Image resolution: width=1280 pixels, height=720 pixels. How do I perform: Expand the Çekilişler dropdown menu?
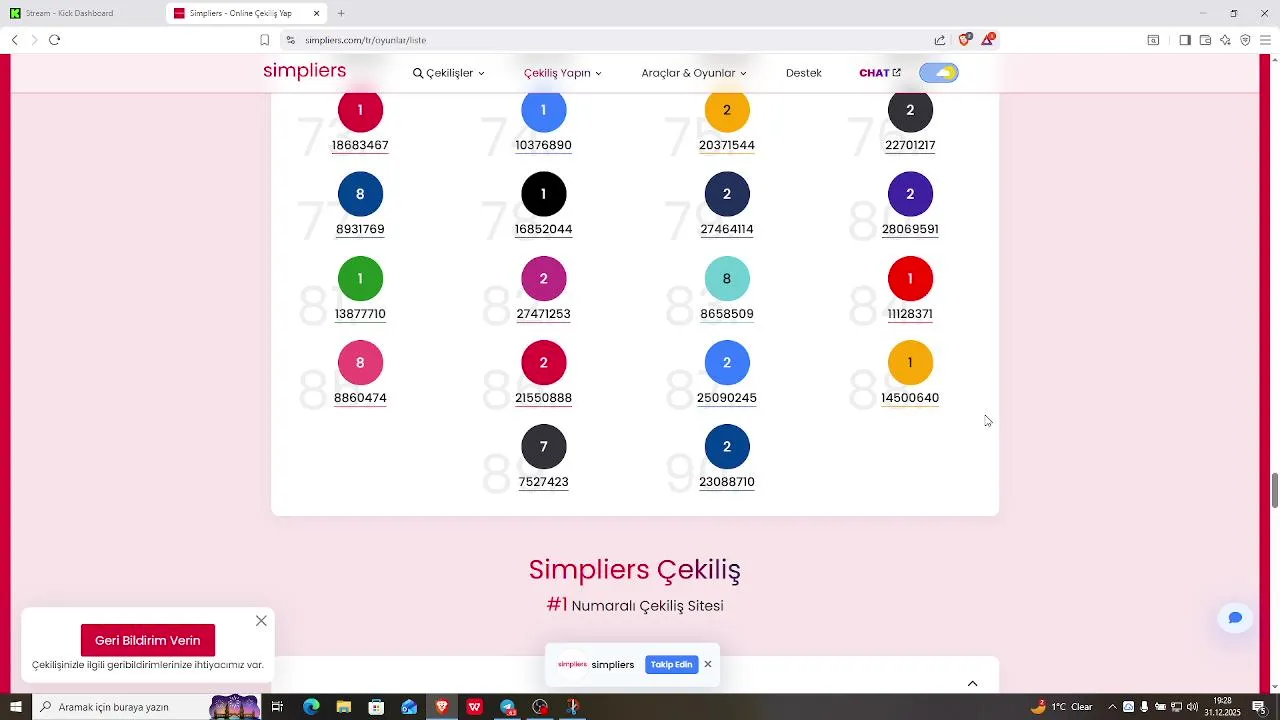(449, 73)
